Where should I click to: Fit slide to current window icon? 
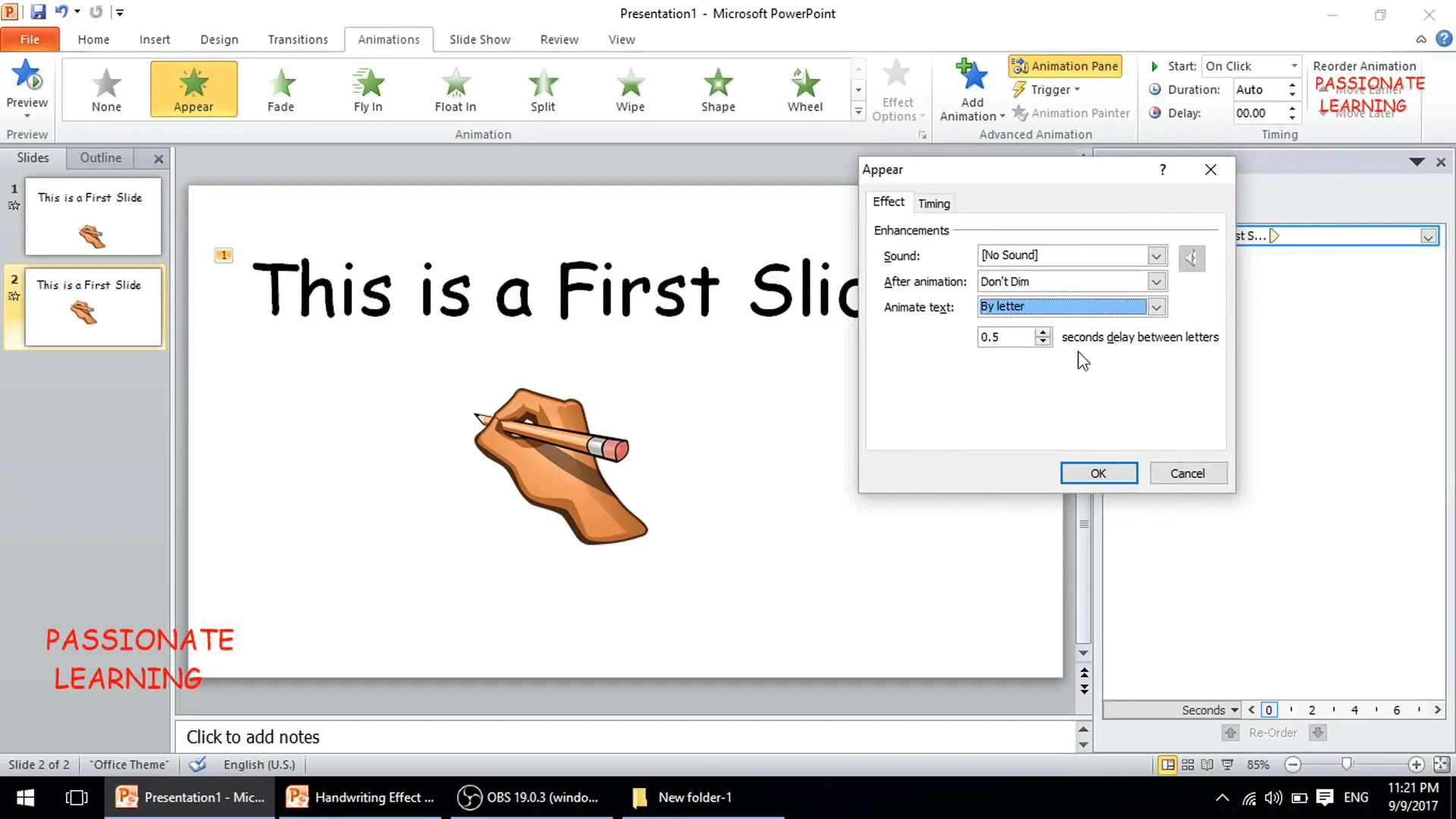coord(1442,764)
